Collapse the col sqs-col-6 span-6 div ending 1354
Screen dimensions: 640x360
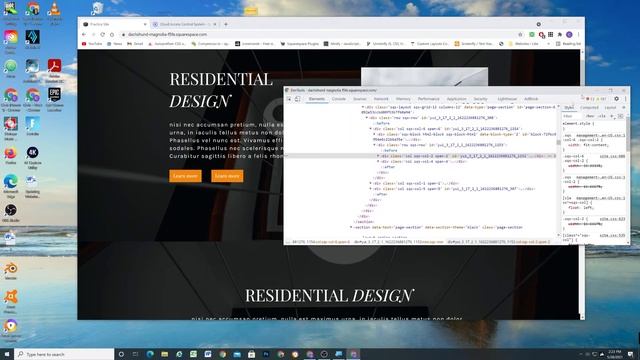371,129
